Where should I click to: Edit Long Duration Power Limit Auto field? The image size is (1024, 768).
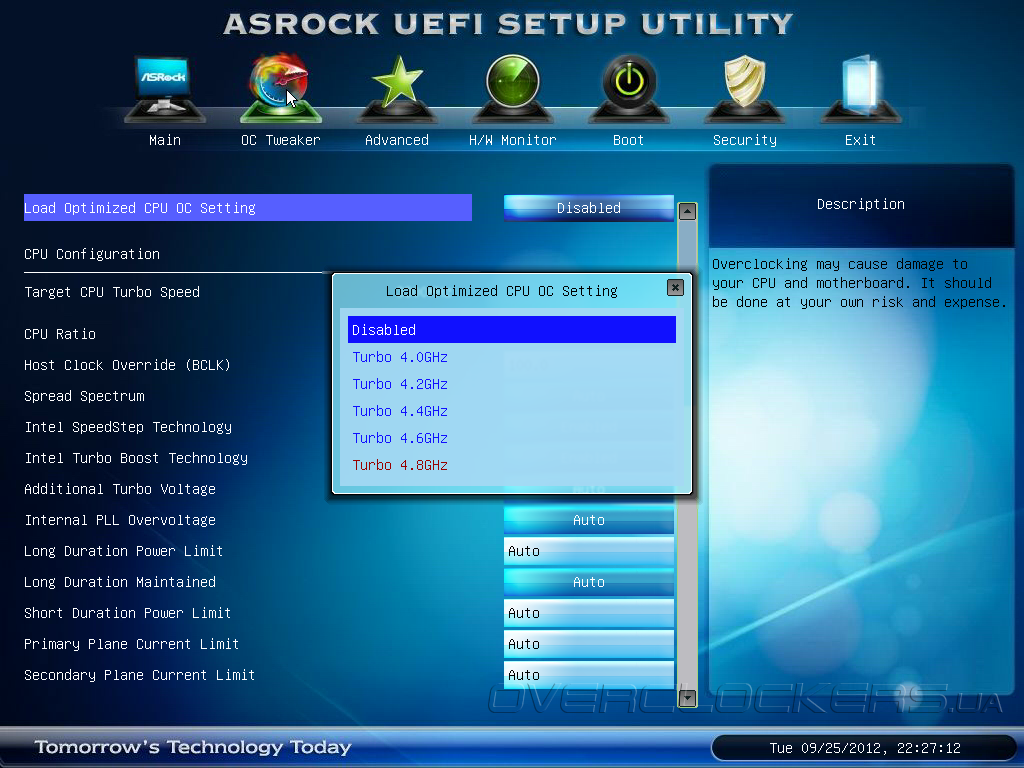[588, 551]
